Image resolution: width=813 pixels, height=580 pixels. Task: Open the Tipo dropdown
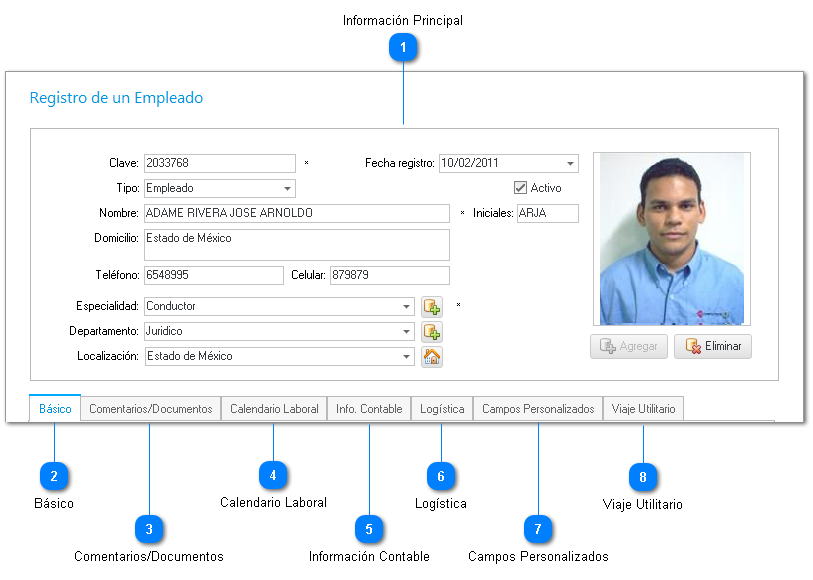[x=287, y=188]
